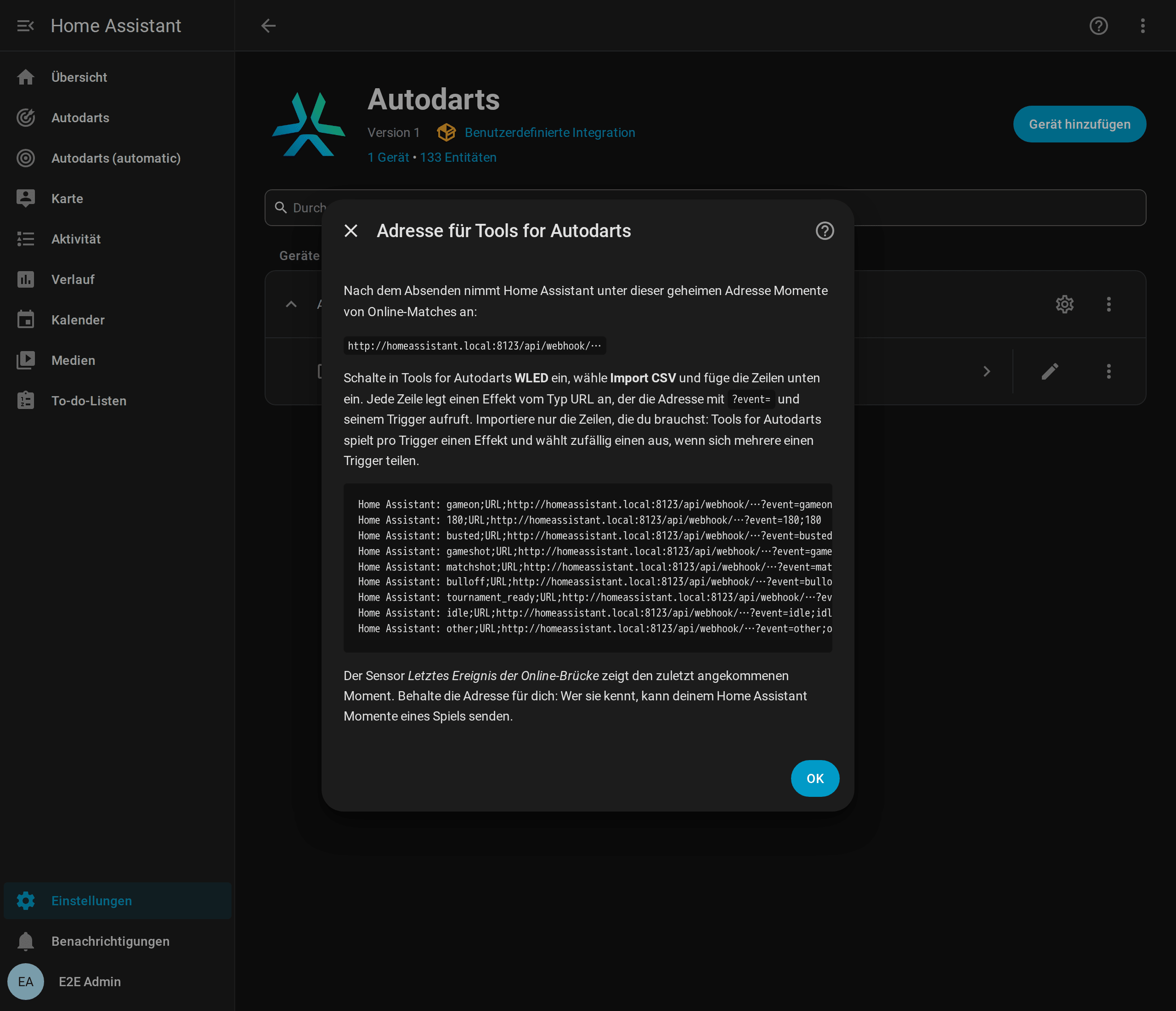The width and height of the screenshot is (1176, 1011).
Task: Click the search field for devices
Action: click(705, 208)
